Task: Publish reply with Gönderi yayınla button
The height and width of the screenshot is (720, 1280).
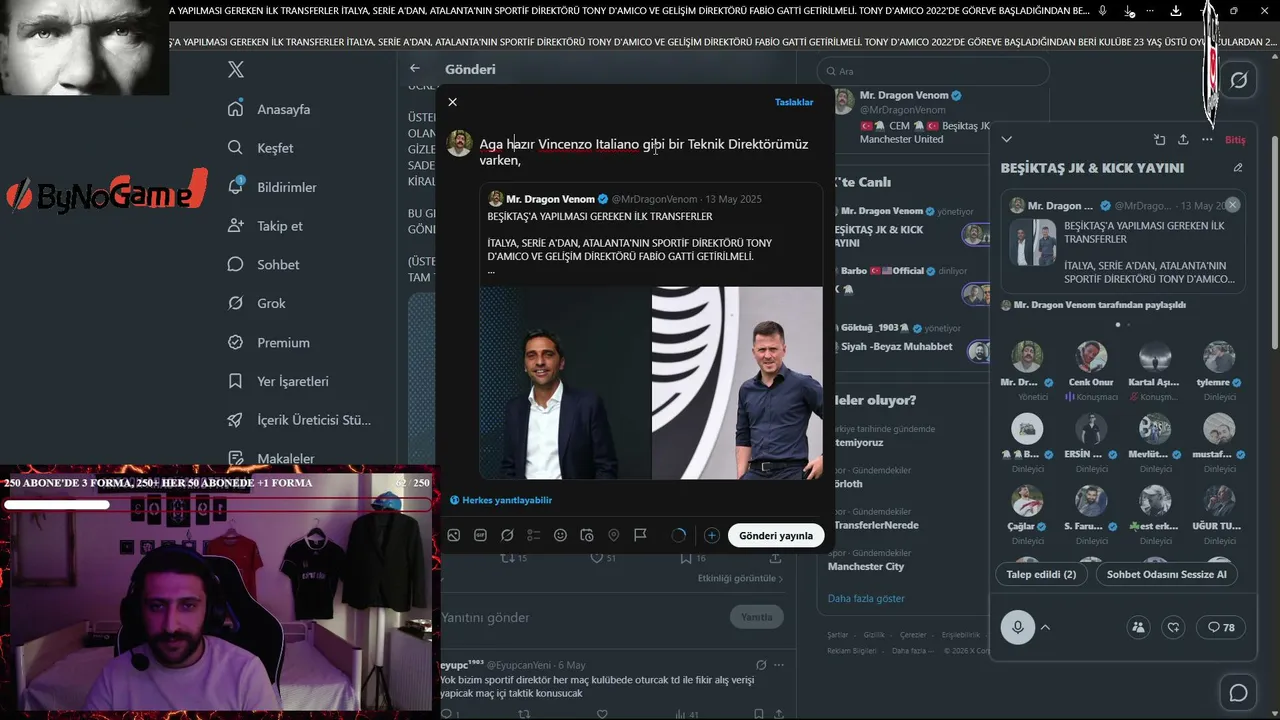Action: [776, 535]
